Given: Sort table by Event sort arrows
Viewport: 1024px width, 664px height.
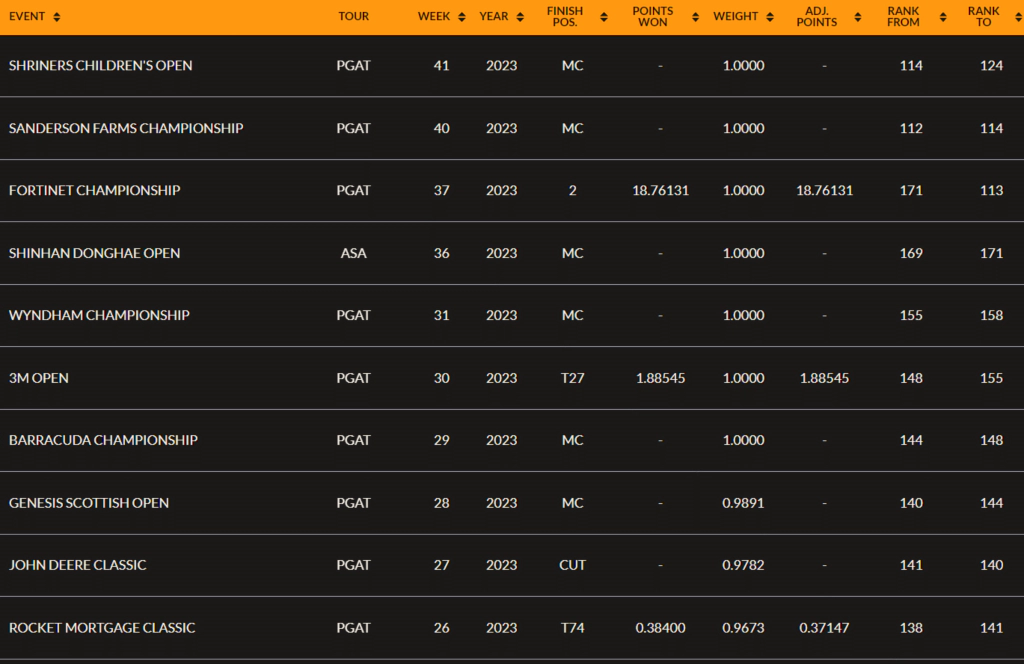Looking at the screenshot, I should (57, 17).
